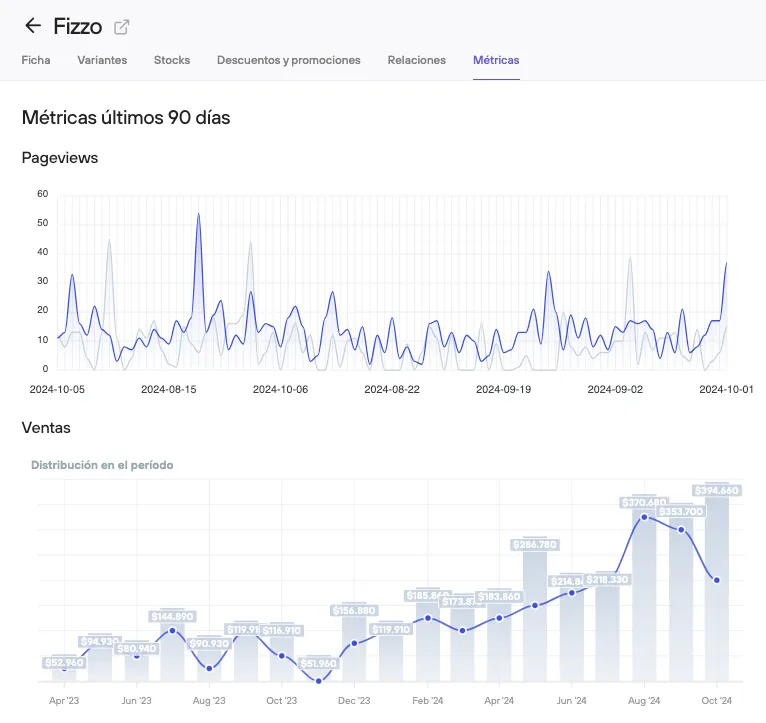Go to Descuentos y promociones tab
766x723 pixels.
289,60
